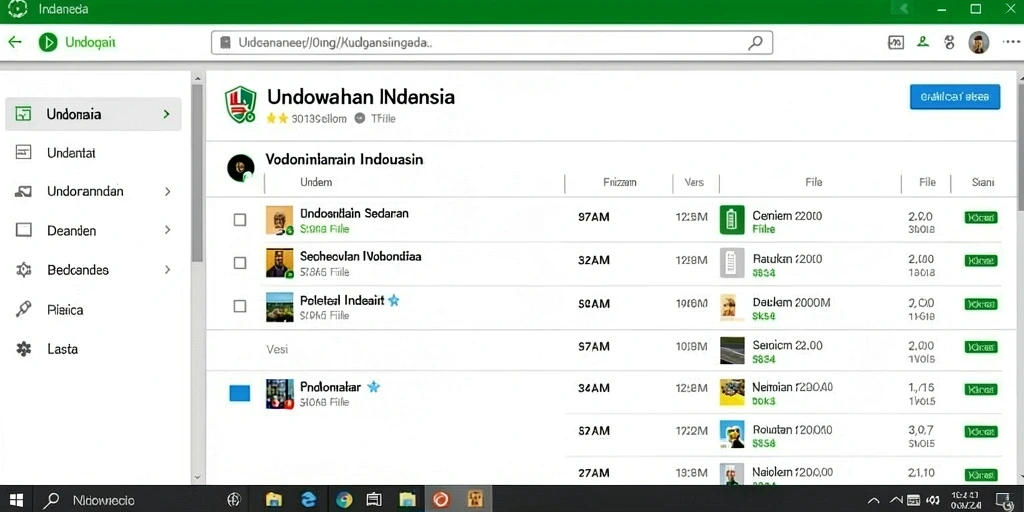1024x512 pixels.
Task: Select Undonaia in the sidebar
Action: tap(93, 114)
